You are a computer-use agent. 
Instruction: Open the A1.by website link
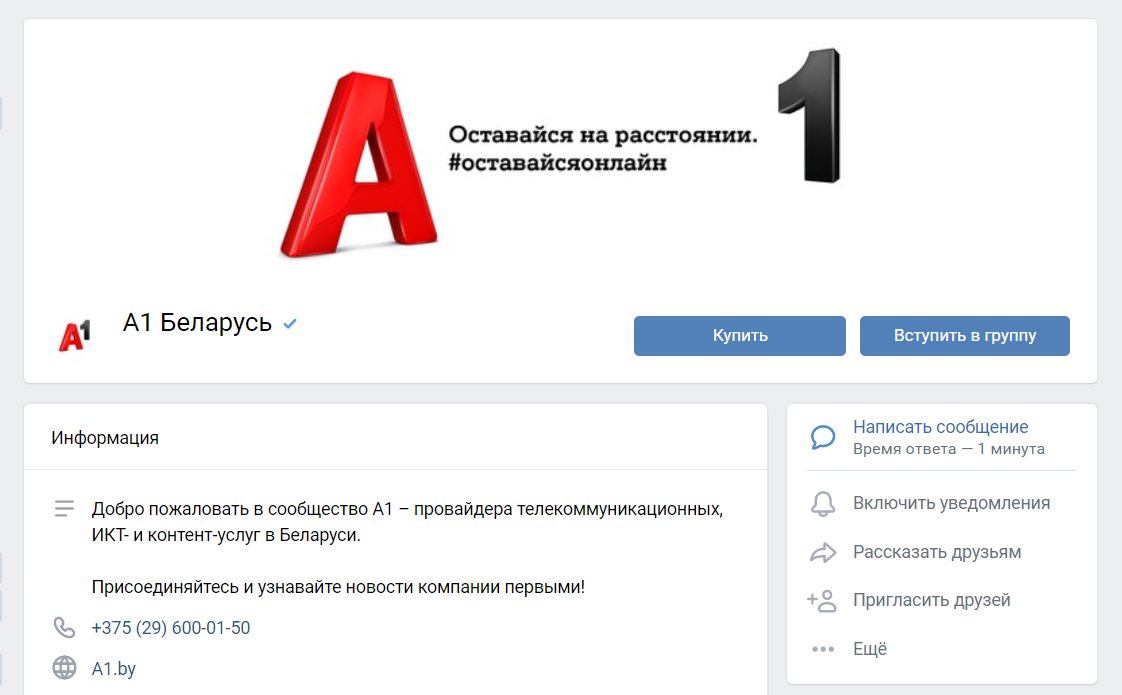tap(113, 669)
